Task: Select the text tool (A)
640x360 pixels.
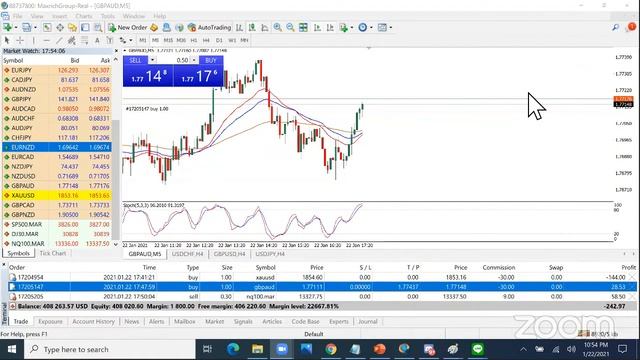Action: click(x=97, y=40)
